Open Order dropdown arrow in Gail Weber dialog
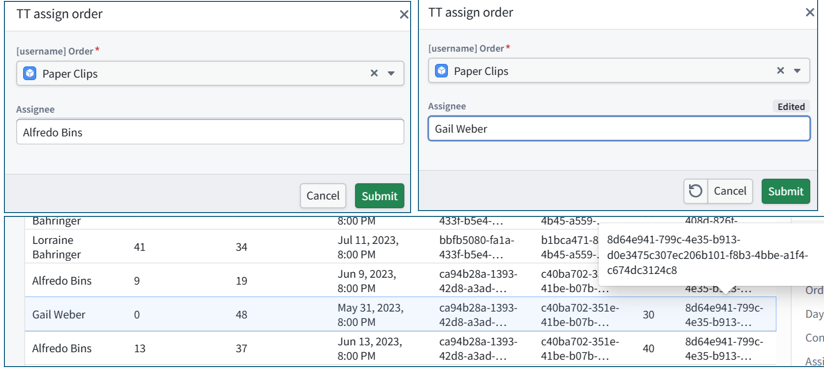Viewport: 824px width, 372px height. (x=797, y=71)
